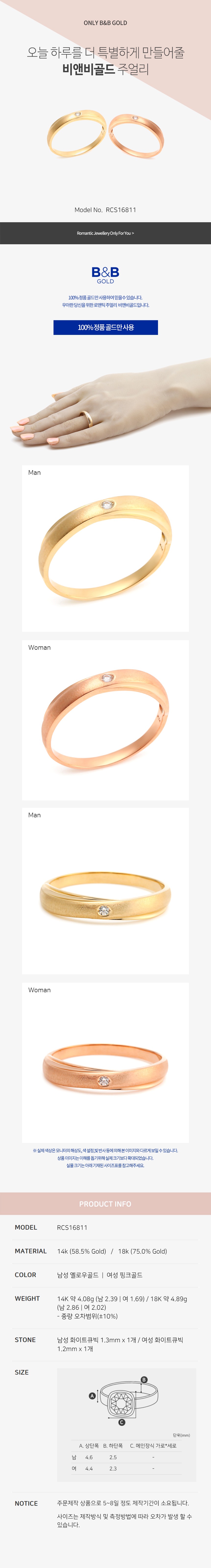Click the gold ring on the model's hand
The height and width of the screenshot is (1568, 211).
(x=87, y=417)
